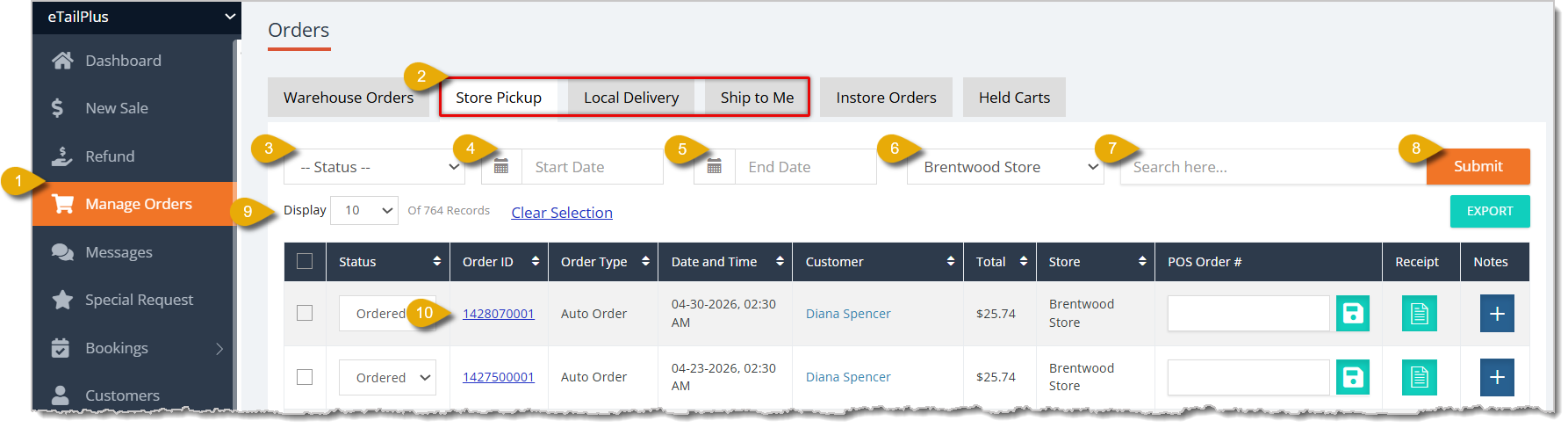Open status dropdown for order 1428070001
The height and width of the screenshot is (428, 1568).
(x=387, y=314)
